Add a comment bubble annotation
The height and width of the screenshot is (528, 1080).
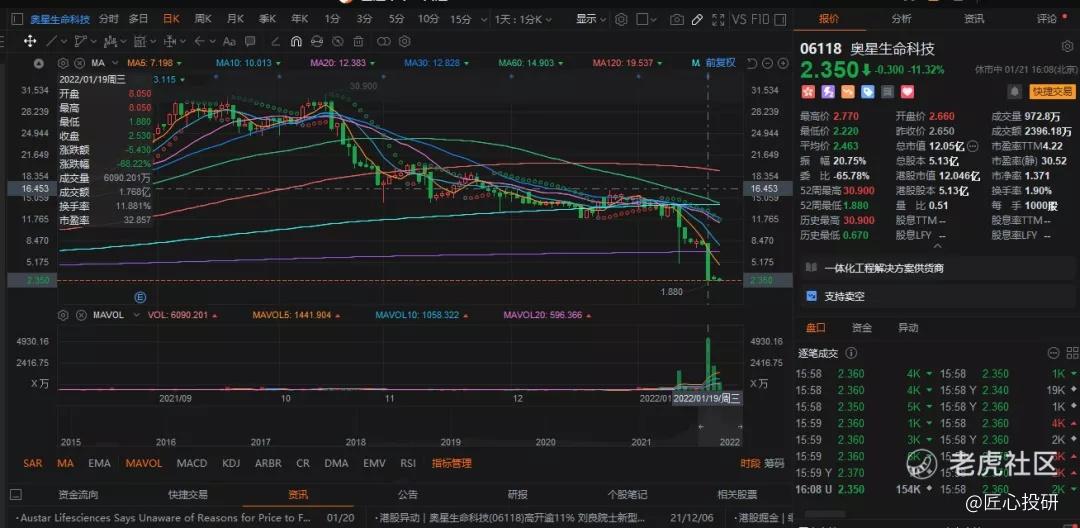point(250,41)
